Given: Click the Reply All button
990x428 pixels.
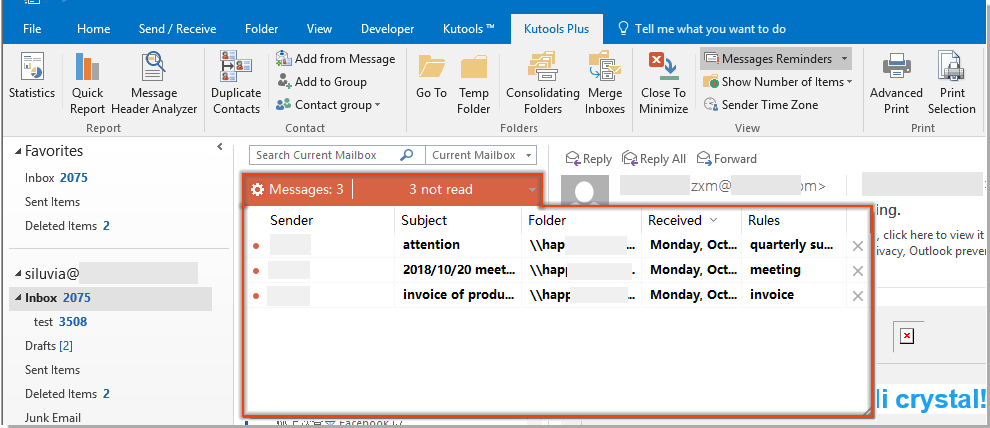Looking at the screenshot, I should coord(654,158).
